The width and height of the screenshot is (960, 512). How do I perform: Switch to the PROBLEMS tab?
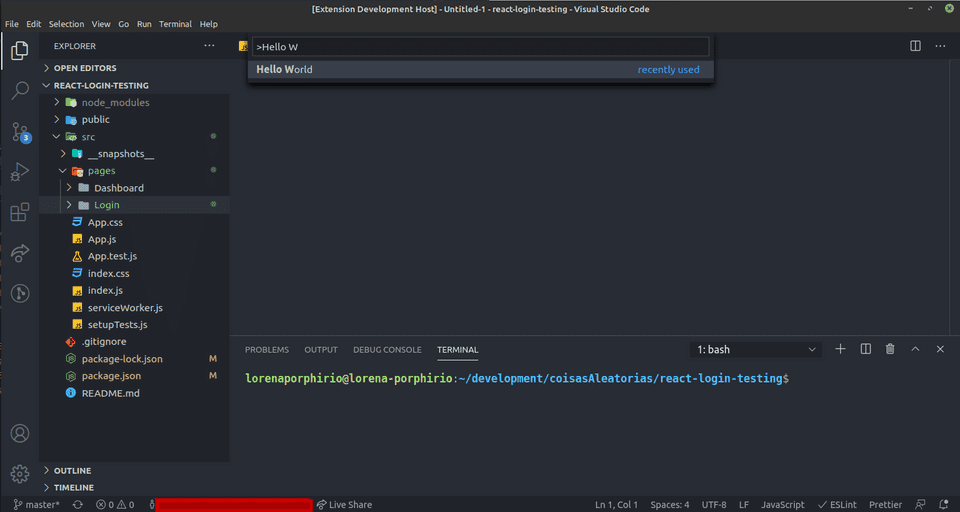(x=266, y=350)
